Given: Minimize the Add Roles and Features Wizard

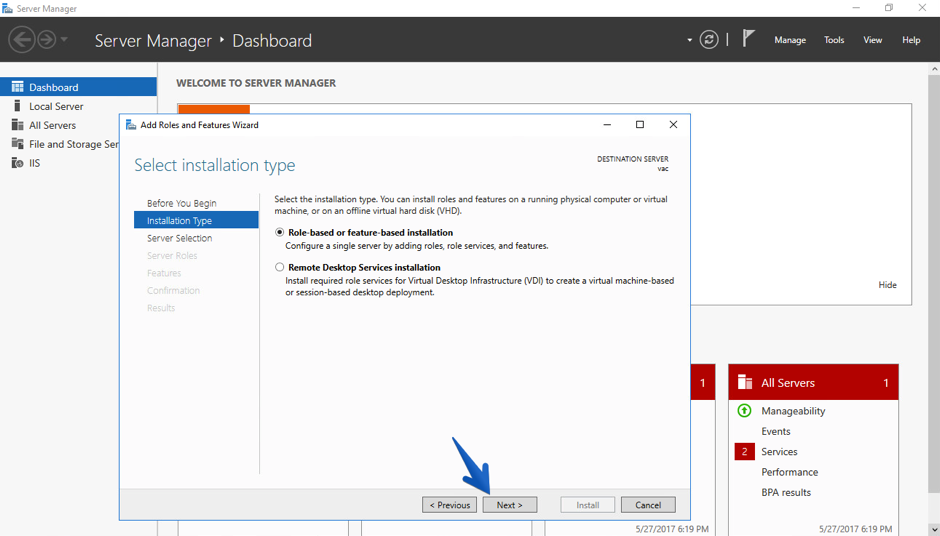Looking at the screenshot, I should [607, 124].
